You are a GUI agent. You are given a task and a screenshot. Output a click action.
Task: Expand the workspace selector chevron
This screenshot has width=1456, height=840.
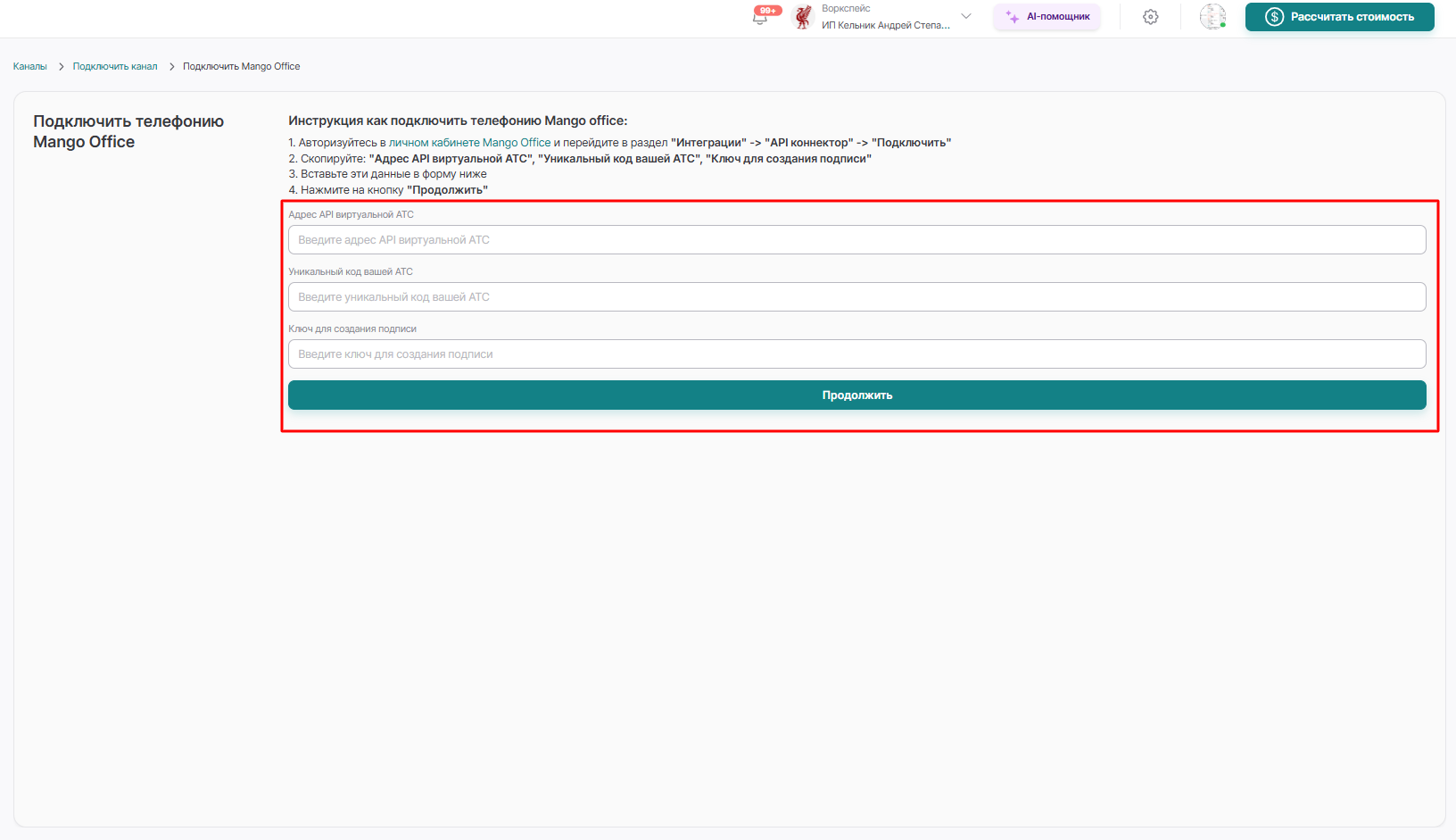[965, 16]
